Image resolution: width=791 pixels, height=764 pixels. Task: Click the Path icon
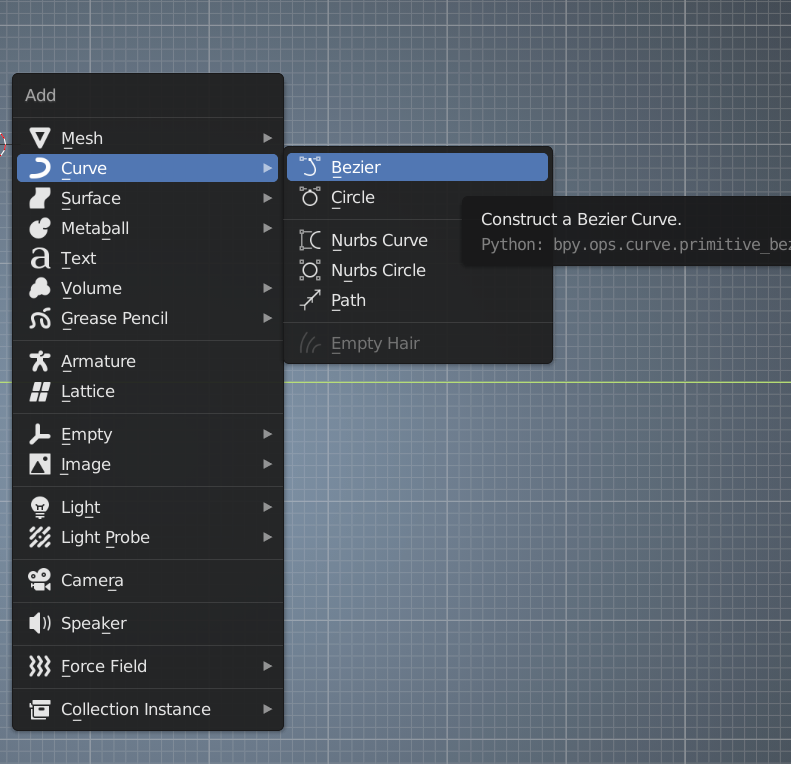point(310,300)
